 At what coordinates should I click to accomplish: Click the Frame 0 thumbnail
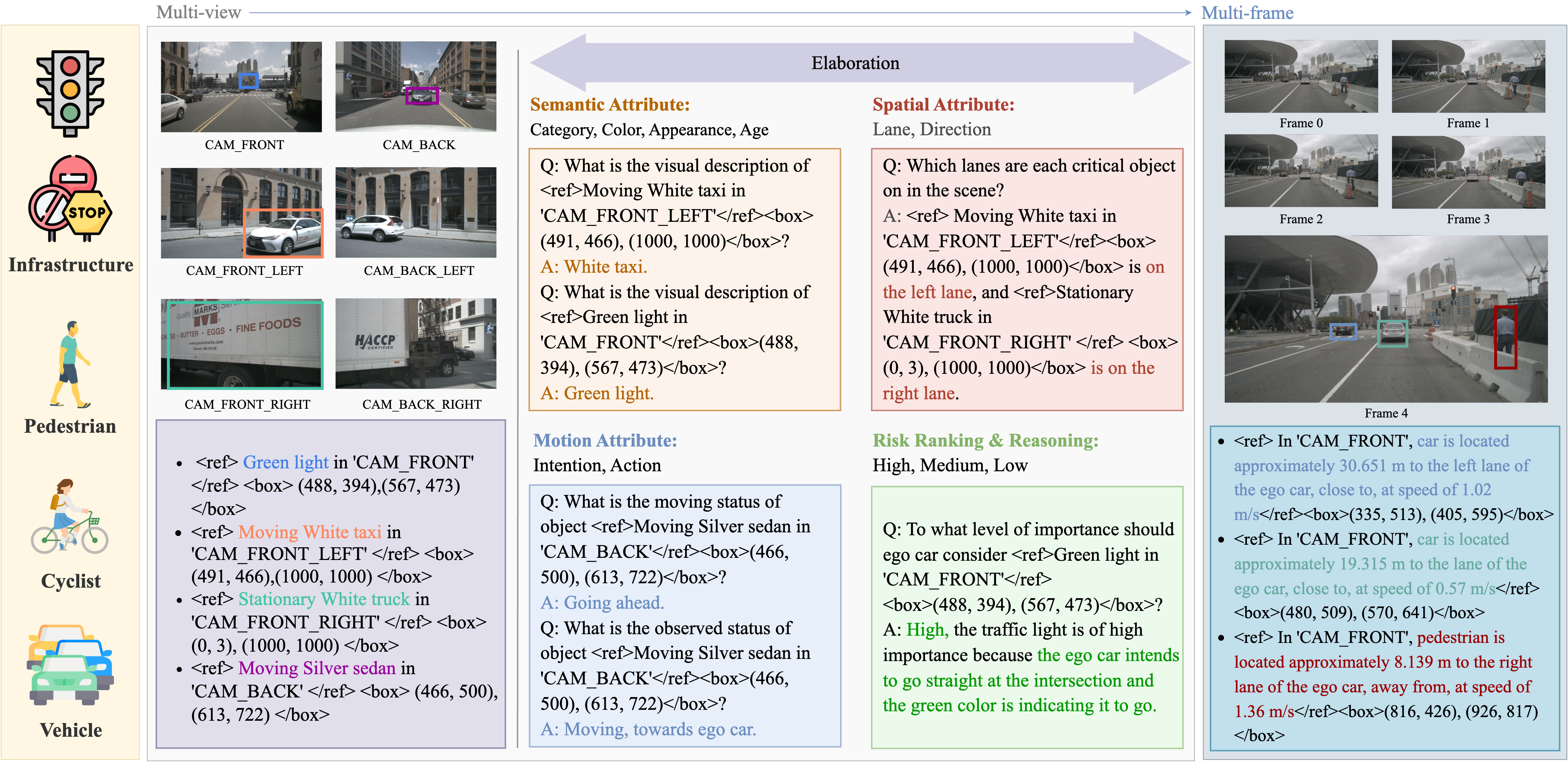tap(1301, 77)
